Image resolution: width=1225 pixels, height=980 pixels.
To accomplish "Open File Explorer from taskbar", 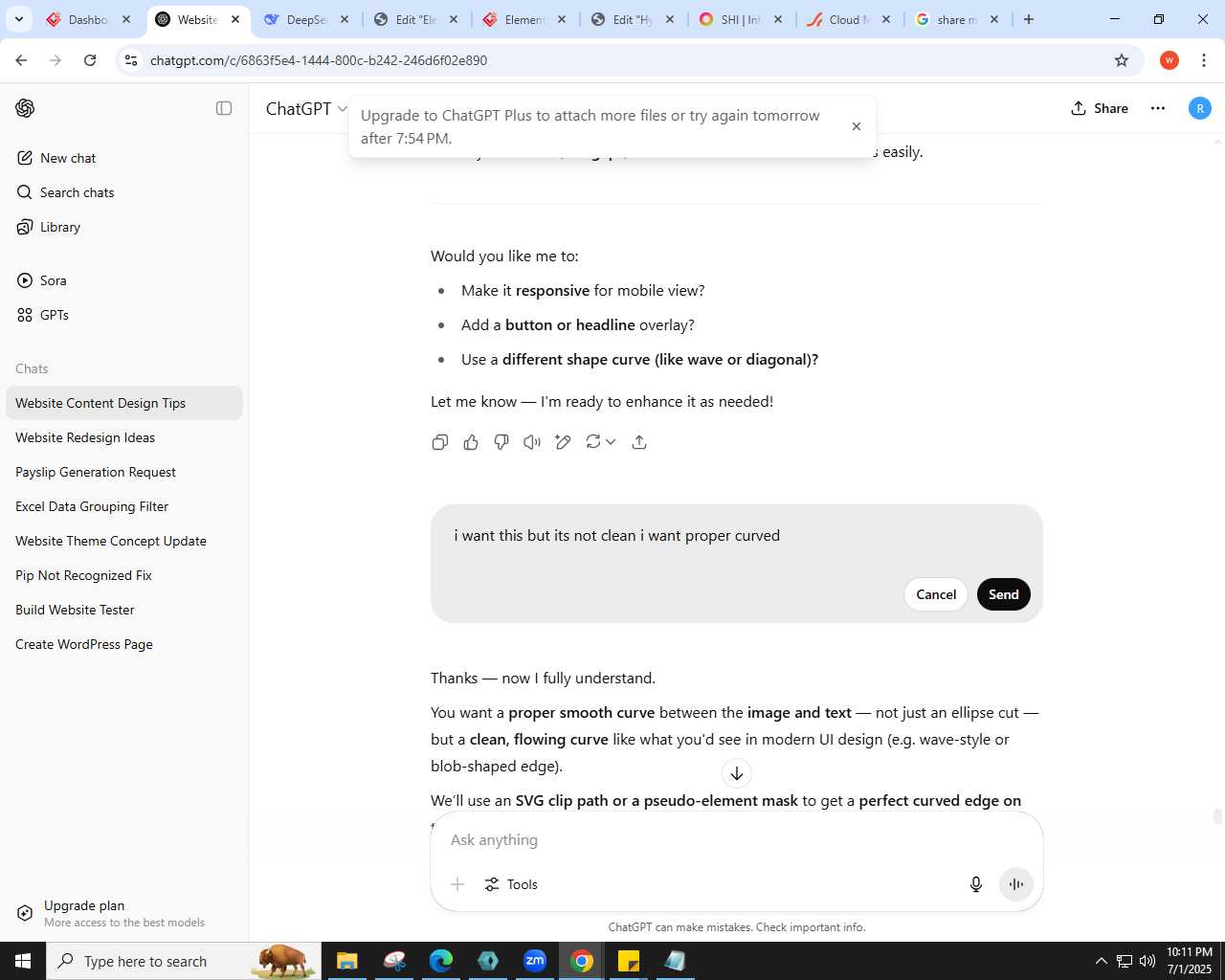I will (x=346, y=961).
